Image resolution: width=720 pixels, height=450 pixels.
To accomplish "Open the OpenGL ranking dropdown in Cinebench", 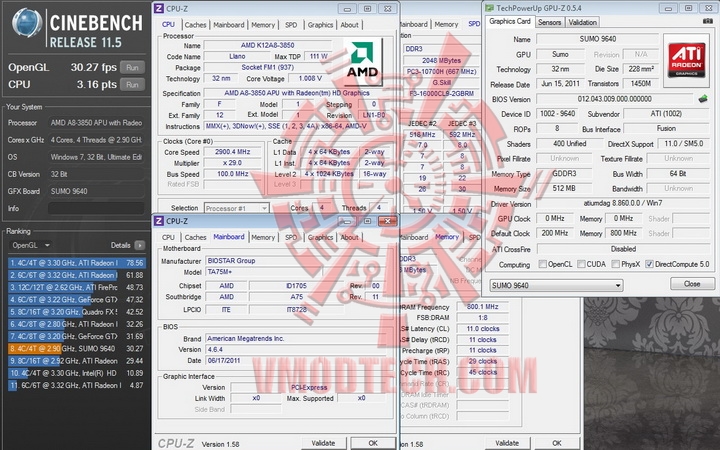I will pos(29,245).
